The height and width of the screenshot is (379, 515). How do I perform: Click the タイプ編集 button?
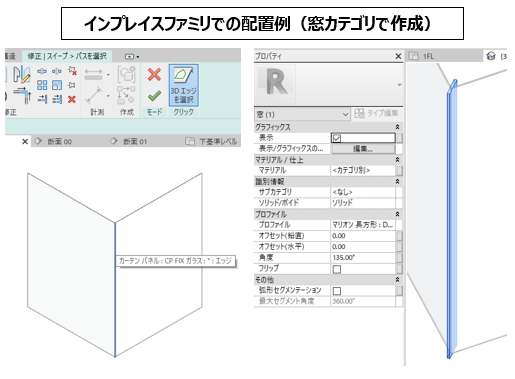coord(376,113)
